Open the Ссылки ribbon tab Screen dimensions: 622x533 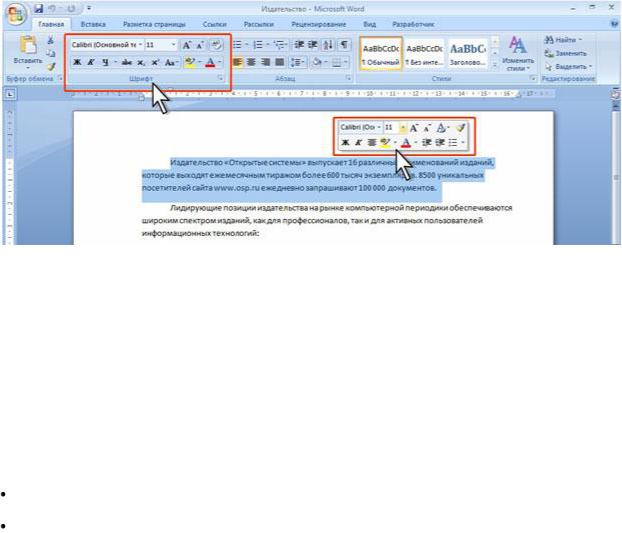pos(214,24)
